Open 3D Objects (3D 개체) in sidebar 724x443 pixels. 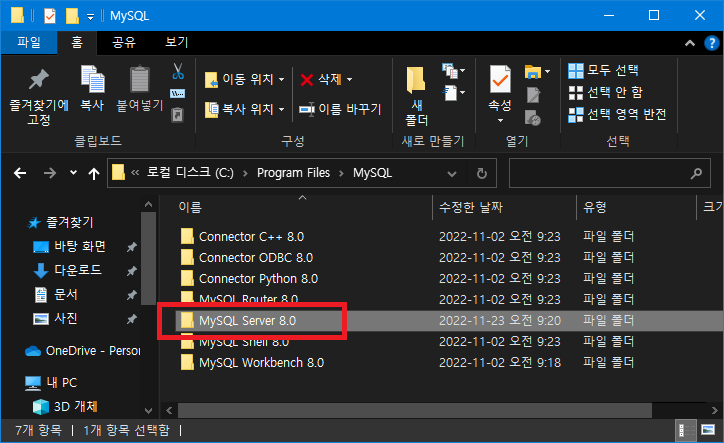pos(65,407)
